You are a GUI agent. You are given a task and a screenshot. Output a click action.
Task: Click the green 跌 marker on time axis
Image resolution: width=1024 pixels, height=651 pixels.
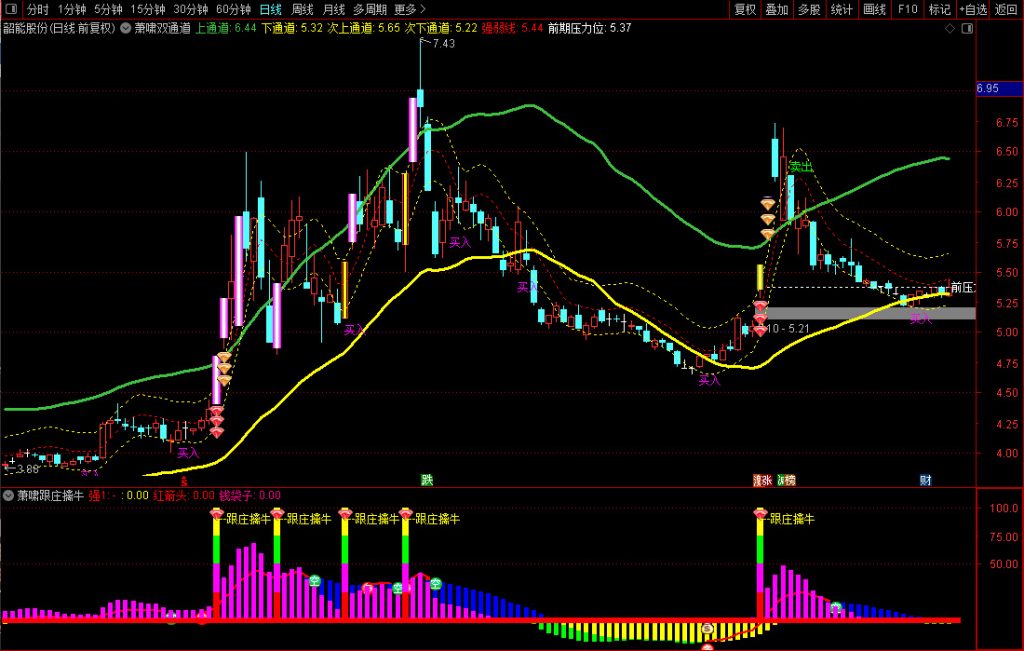point(427,480)
